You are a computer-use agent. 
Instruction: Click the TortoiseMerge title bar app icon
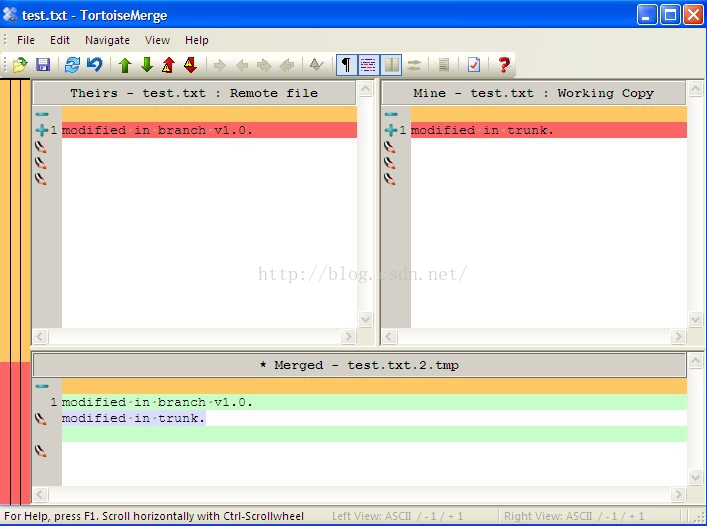(x=10, y=15)
